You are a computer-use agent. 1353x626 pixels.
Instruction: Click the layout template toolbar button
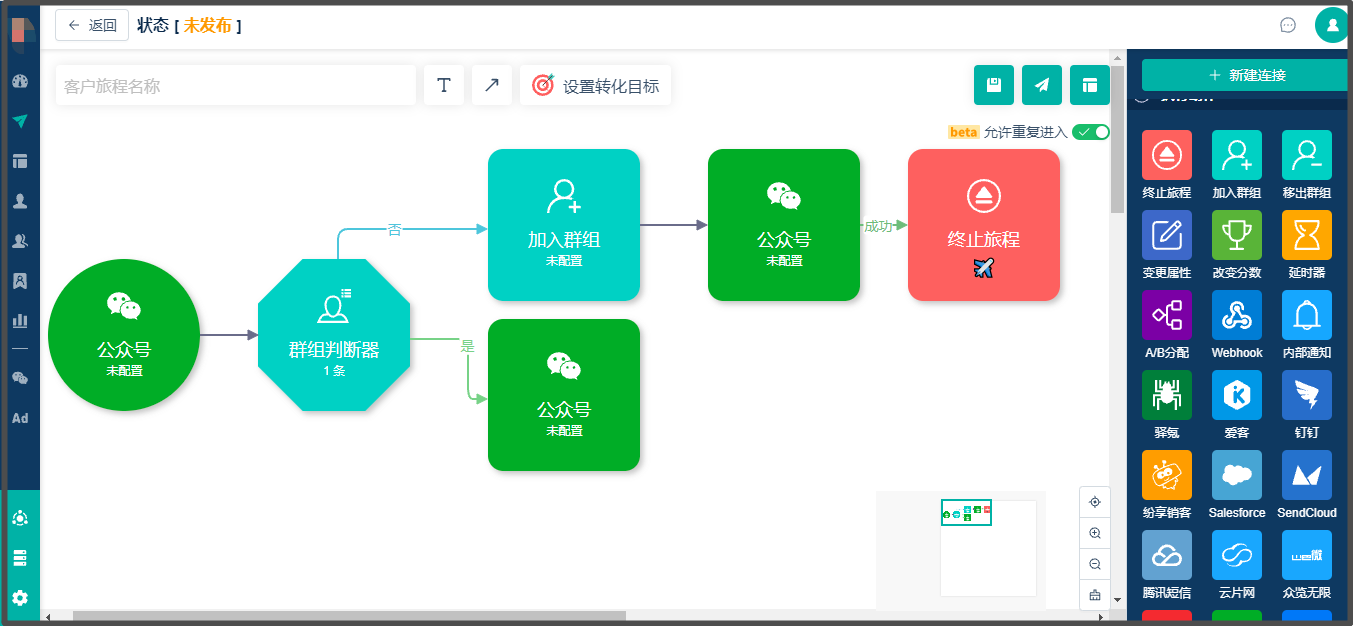1090,85
